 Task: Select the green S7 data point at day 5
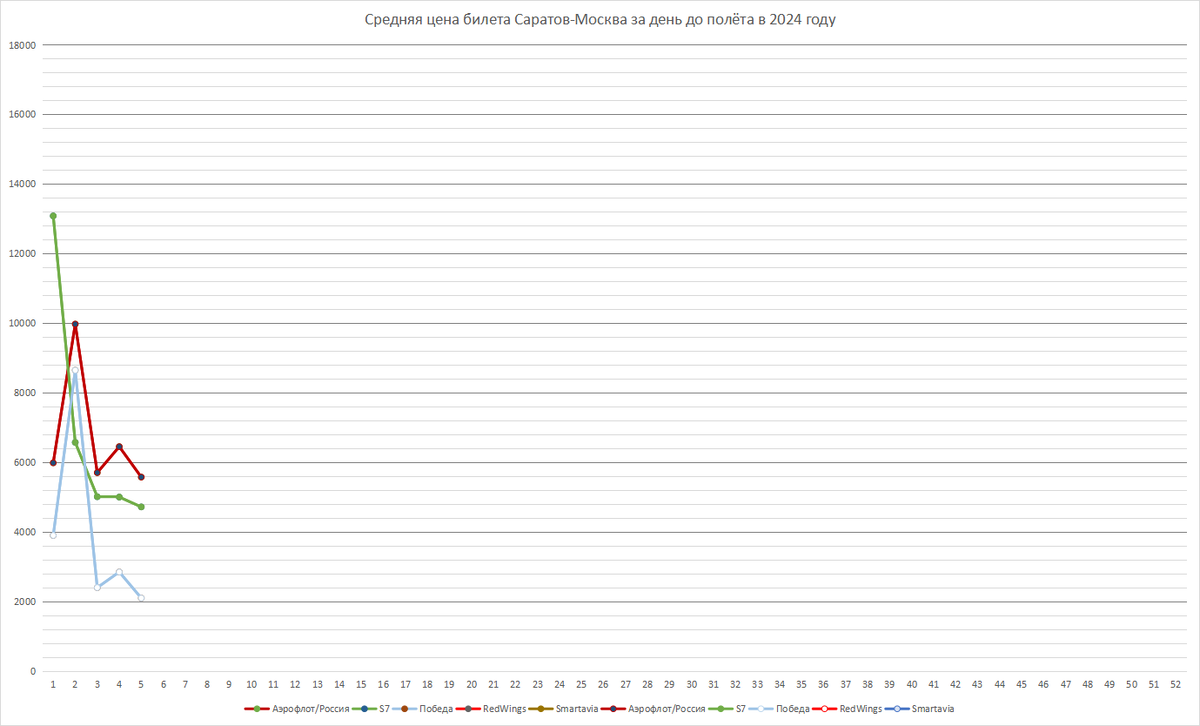coord(141,507)
